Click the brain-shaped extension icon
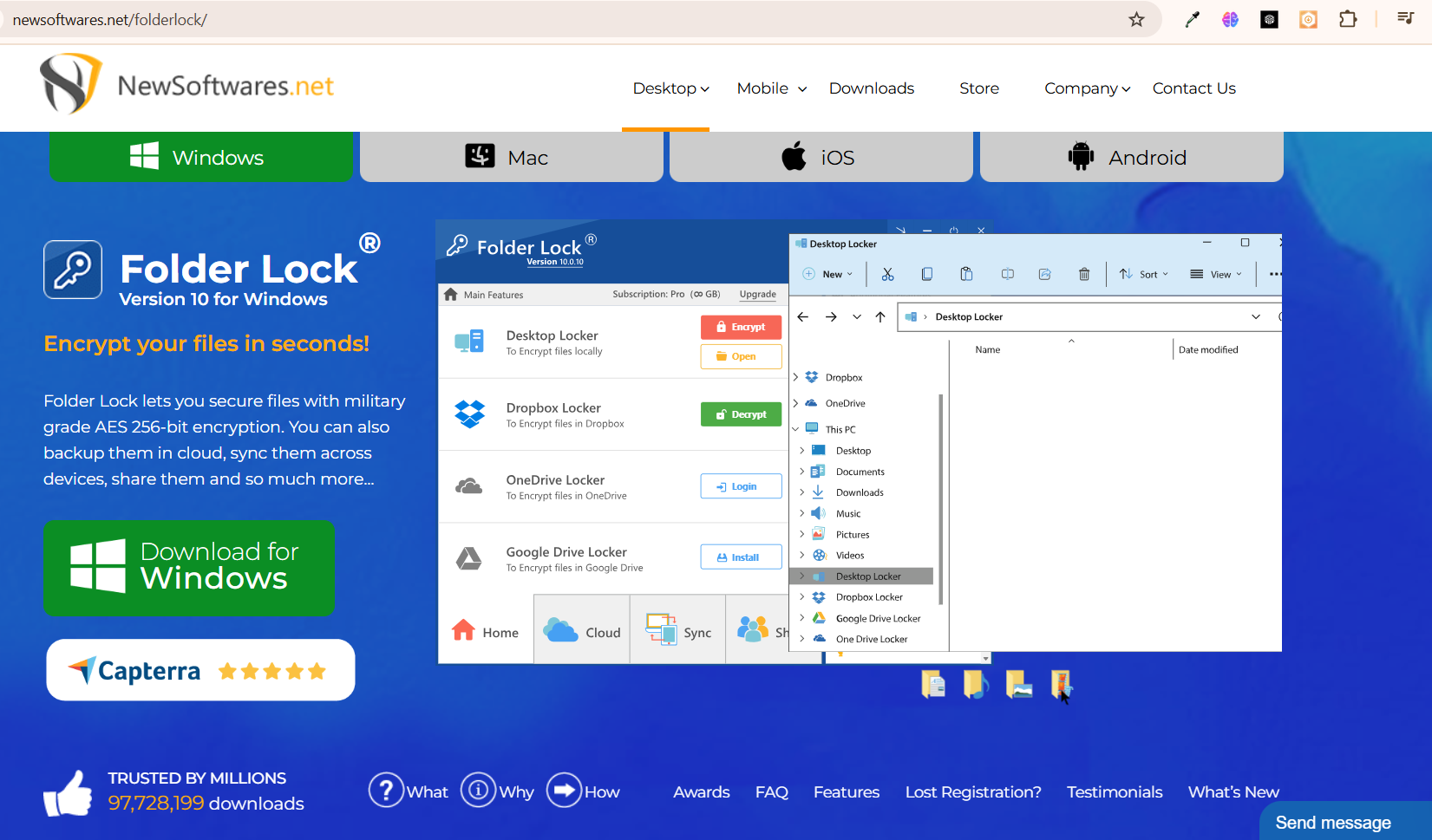The image size is (1432, 840). tap(1230, 19)
